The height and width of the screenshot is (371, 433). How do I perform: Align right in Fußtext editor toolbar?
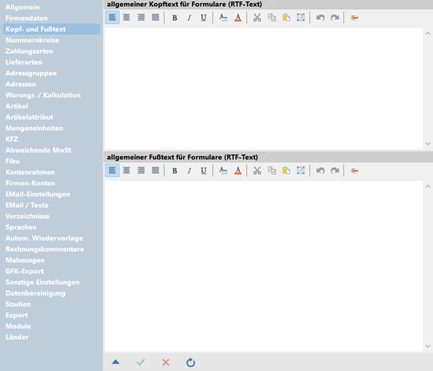point(141,170)
